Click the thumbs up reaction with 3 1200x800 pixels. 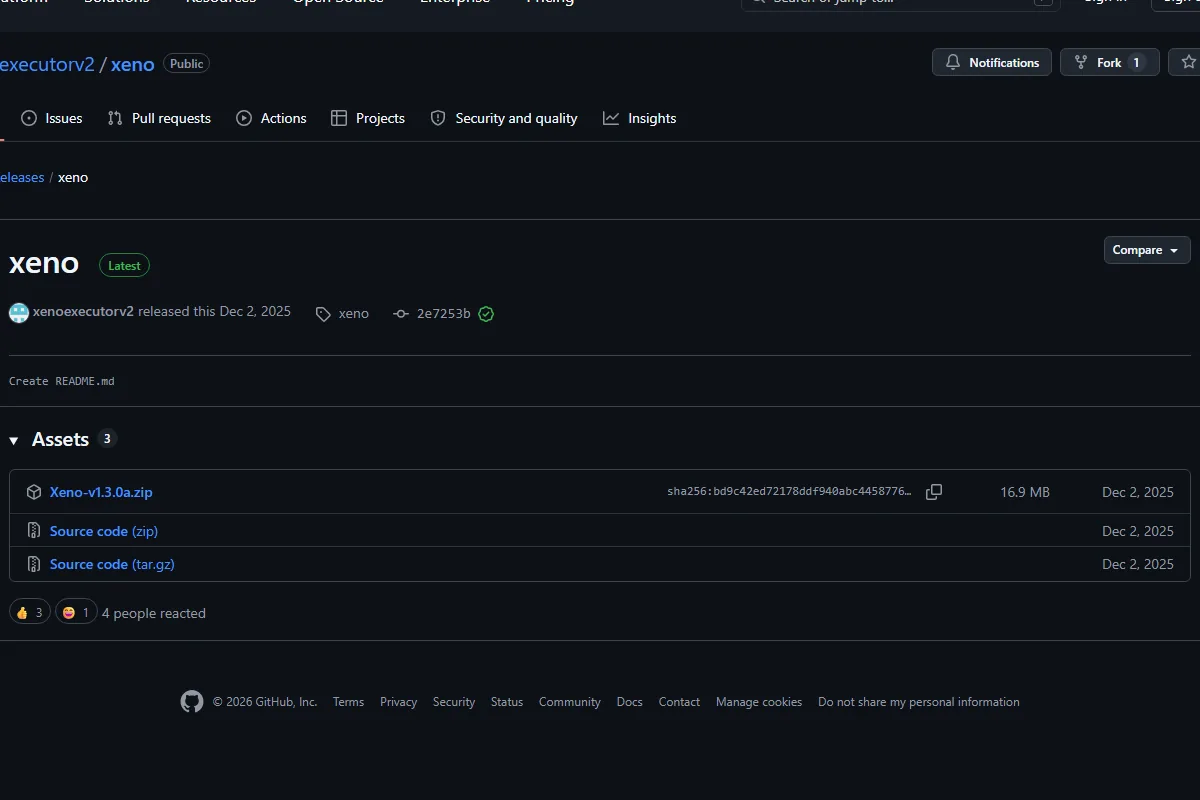[x=30, y=612]
